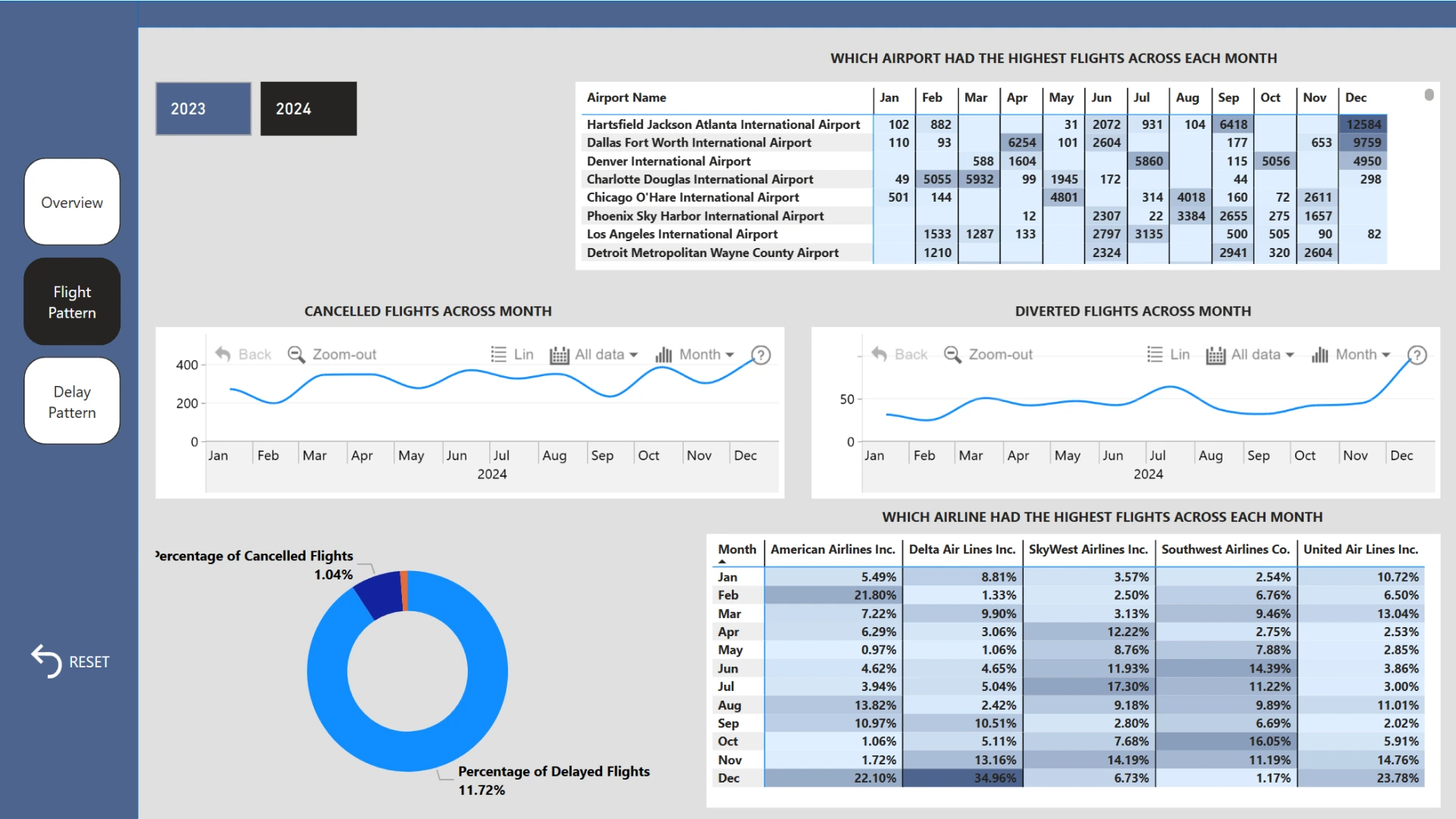Click the Back arrow on diverted flights chart
This screenshot has height=819, width=1456.
click(879, 354)
